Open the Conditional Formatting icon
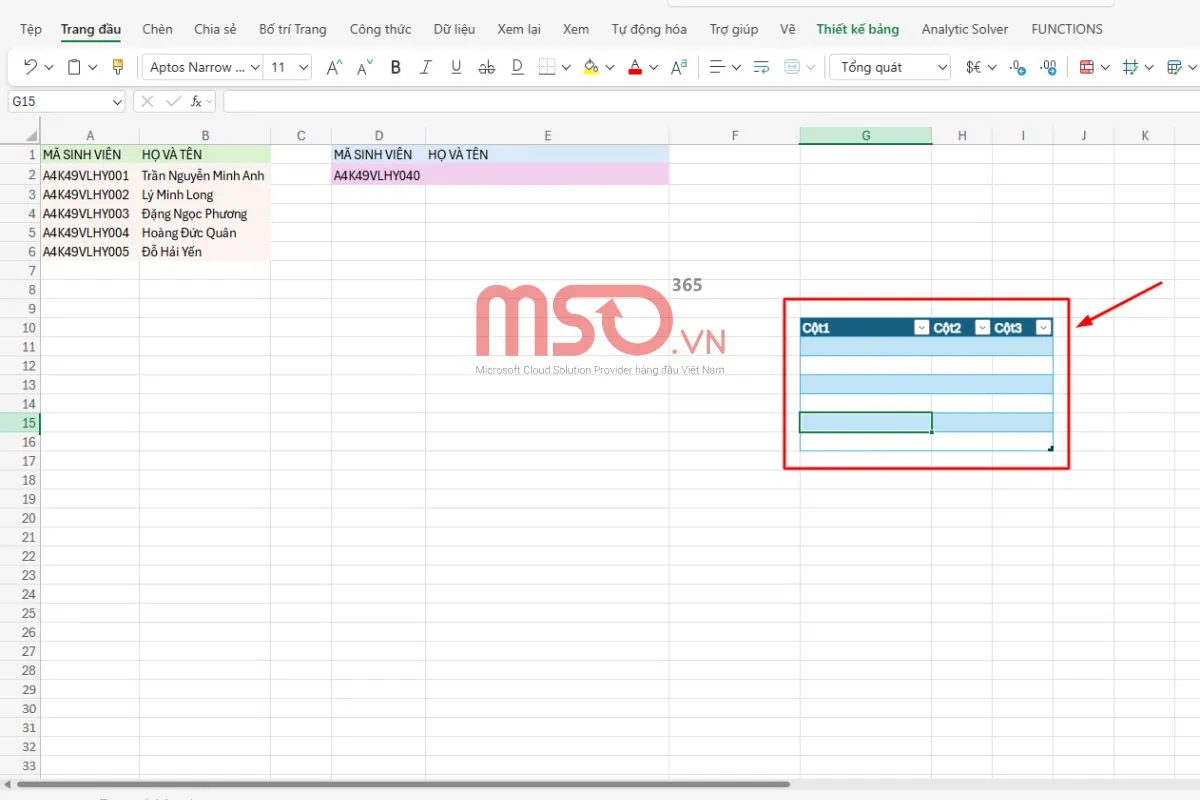This screenshot has height=800, width=1200. click(1087, 68)
